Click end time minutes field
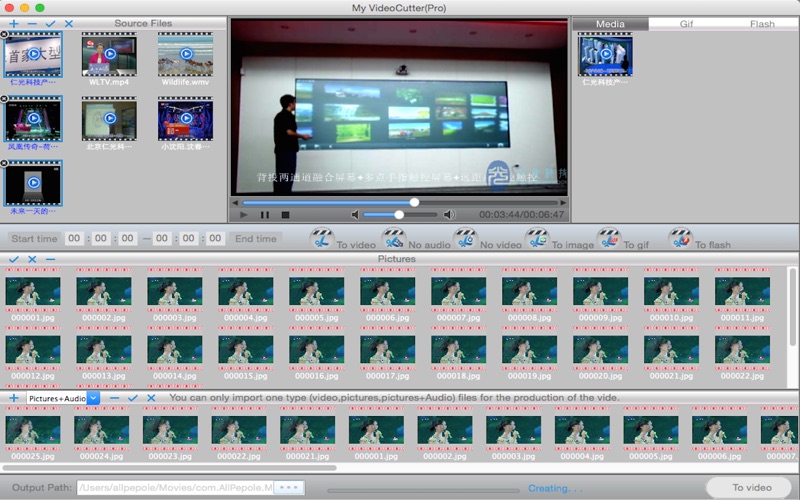This screenshot has width=800, height=500. 189,238
